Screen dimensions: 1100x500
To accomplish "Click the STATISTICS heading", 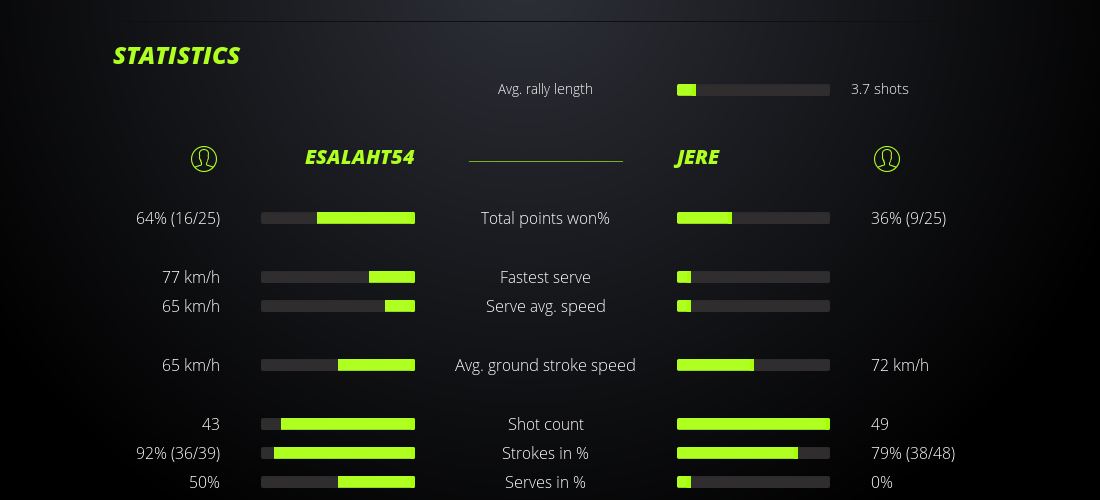I will click(x=176, y=56).
